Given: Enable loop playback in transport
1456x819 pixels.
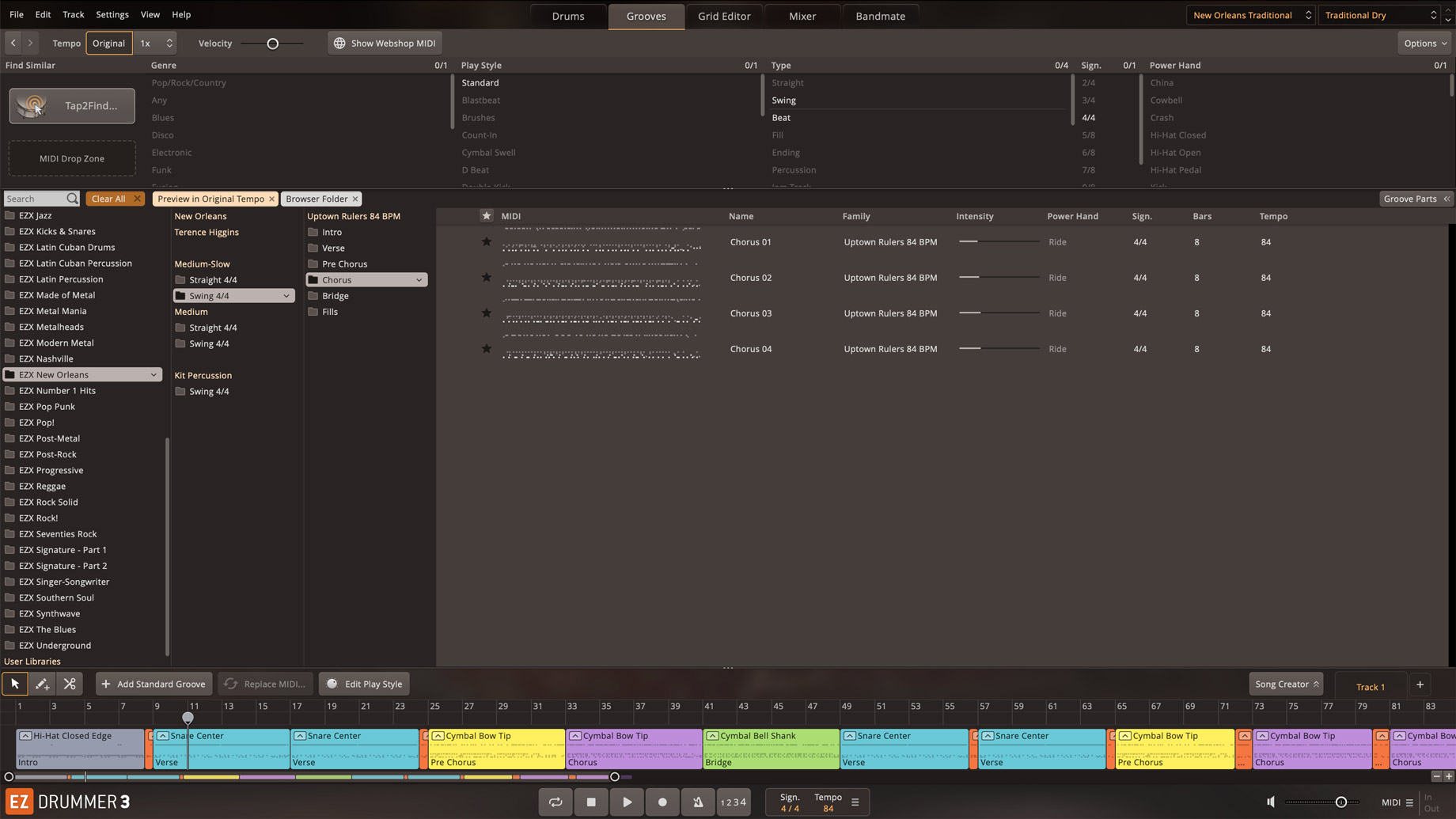Looking at the screenshot, I should tap(555, 802).
